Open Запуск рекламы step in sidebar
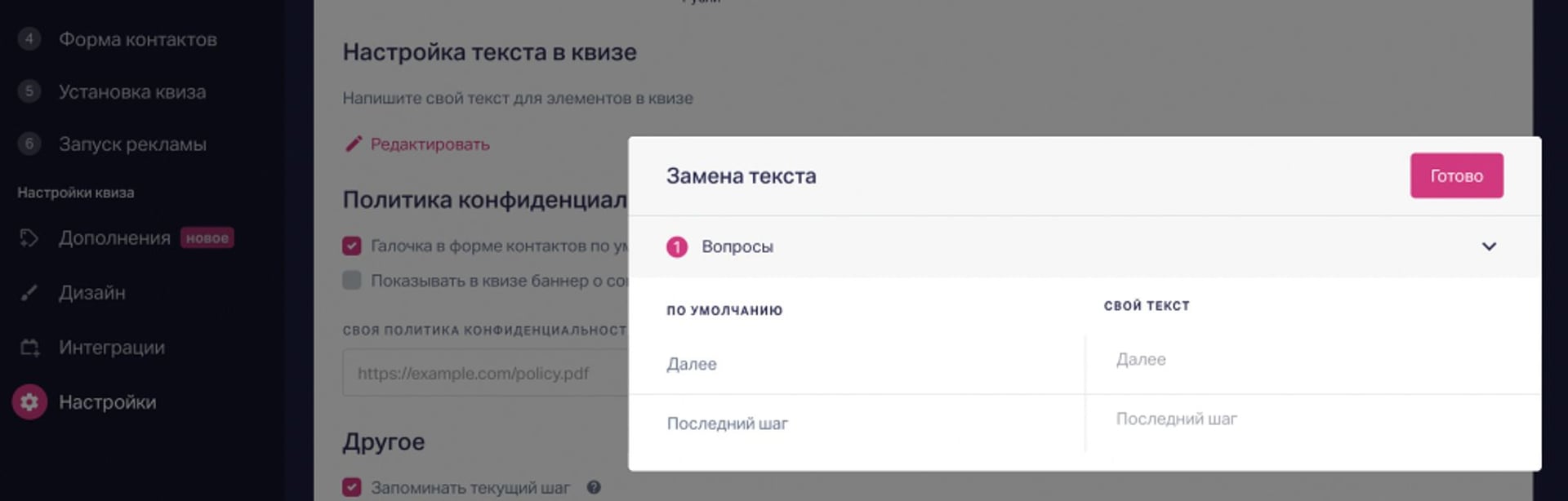Image resolution: width=1568 pixels, height=501 pixels. point(132,144)
